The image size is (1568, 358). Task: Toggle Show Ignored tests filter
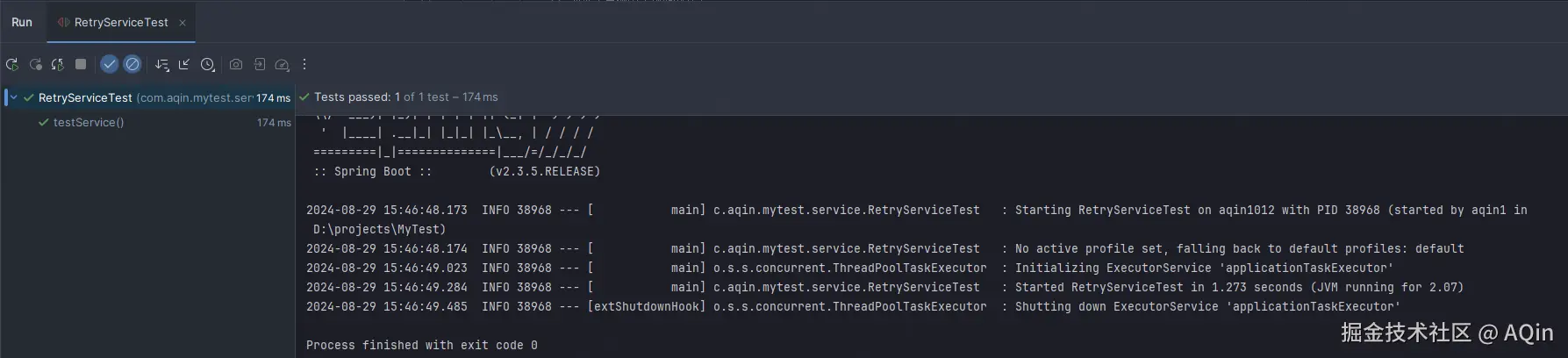(x=132, y=64)
